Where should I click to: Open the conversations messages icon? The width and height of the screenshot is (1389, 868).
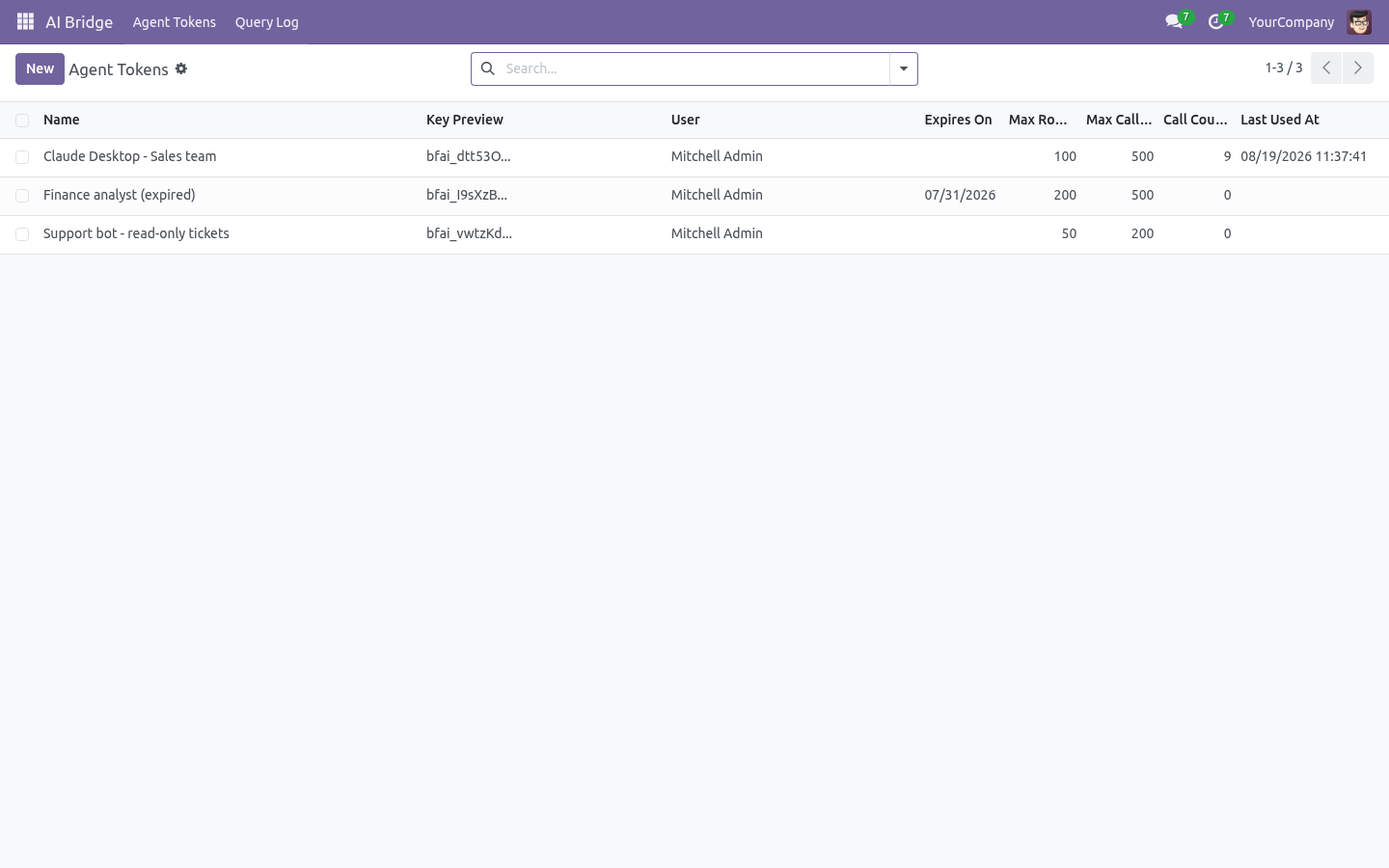point(1174,21)
